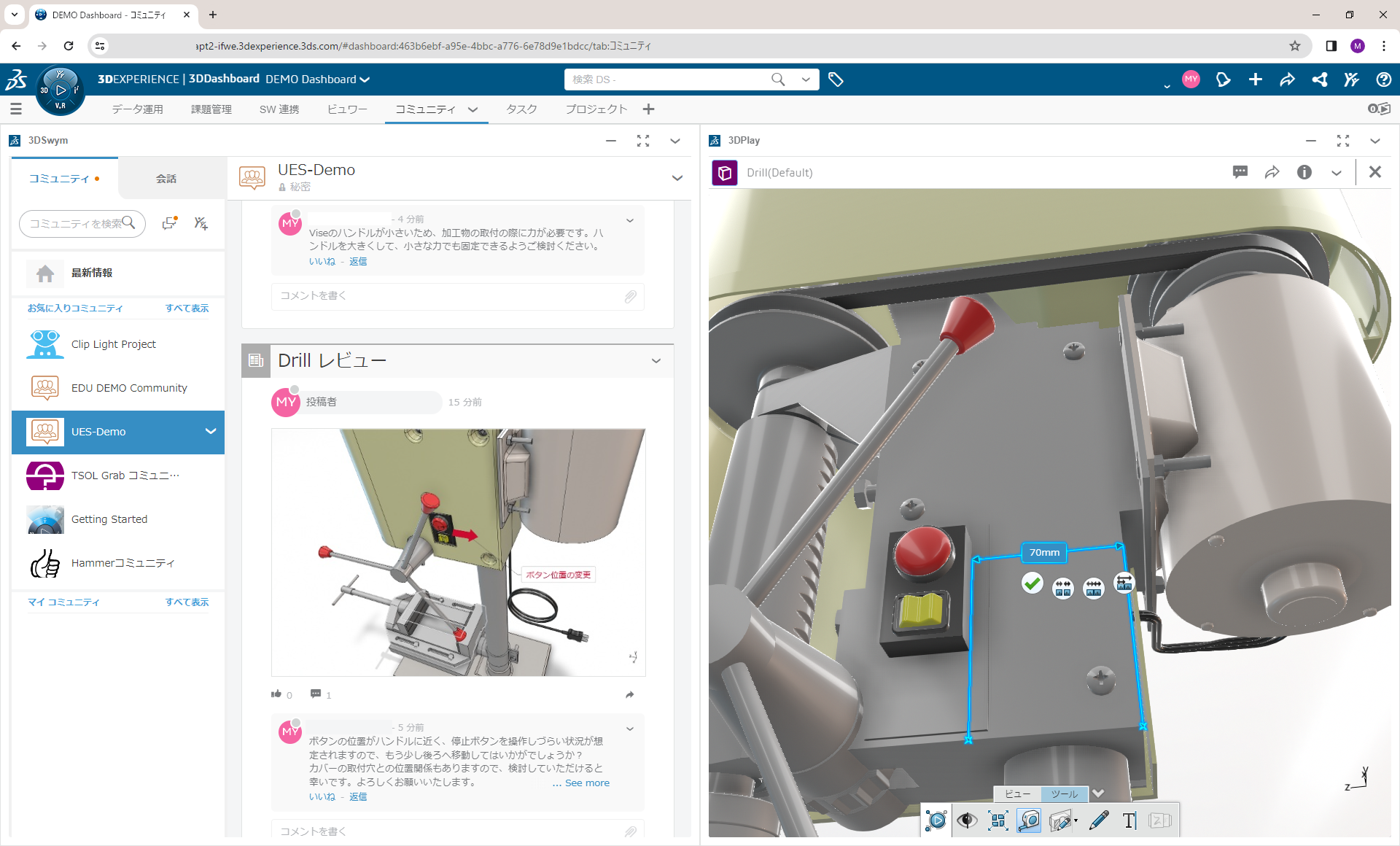Expand the UES-Demo sidebar item chevron
Viewport: 1400px width, 846px height.
pyautogui.click(x=211, y=432)
